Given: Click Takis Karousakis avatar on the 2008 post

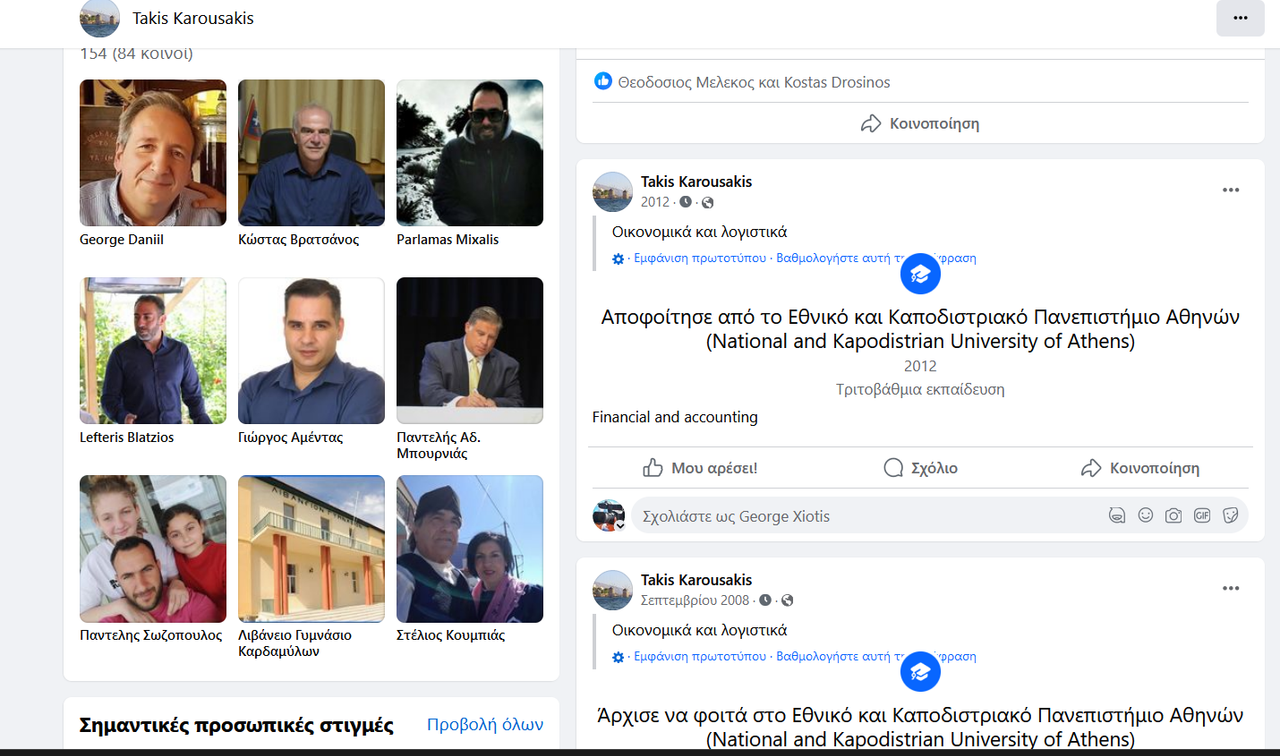Looking at the screenshot, I should [x=613, y=590].
